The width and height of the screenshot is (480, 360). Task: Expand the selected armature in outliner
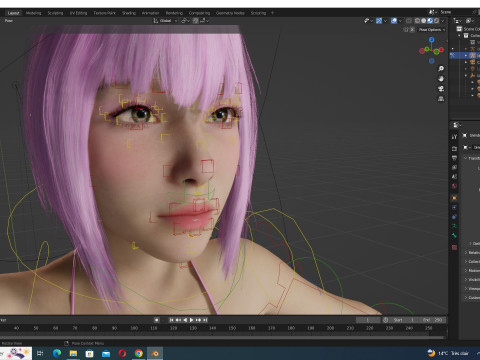(x=466, y=55)
